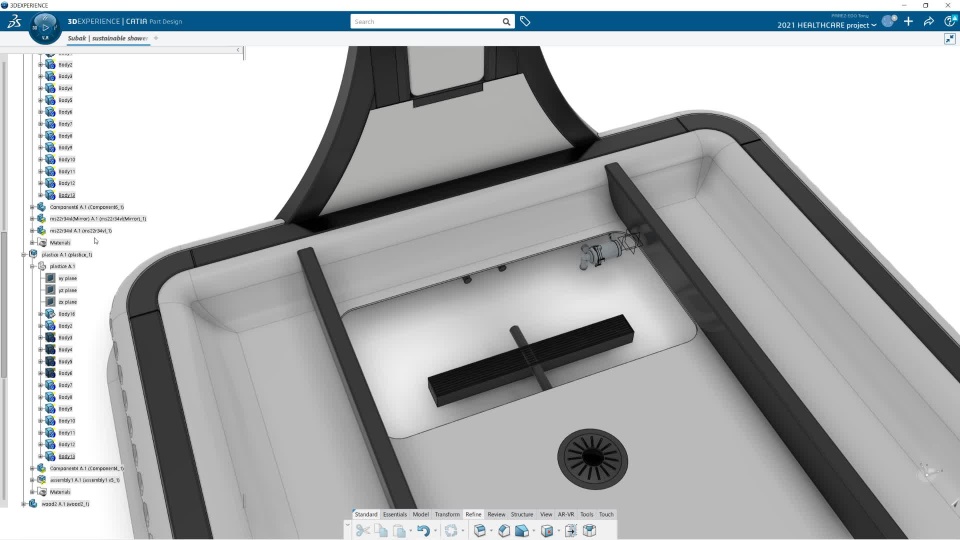
Task: Click the xy plane square icon
Action: 50,278
